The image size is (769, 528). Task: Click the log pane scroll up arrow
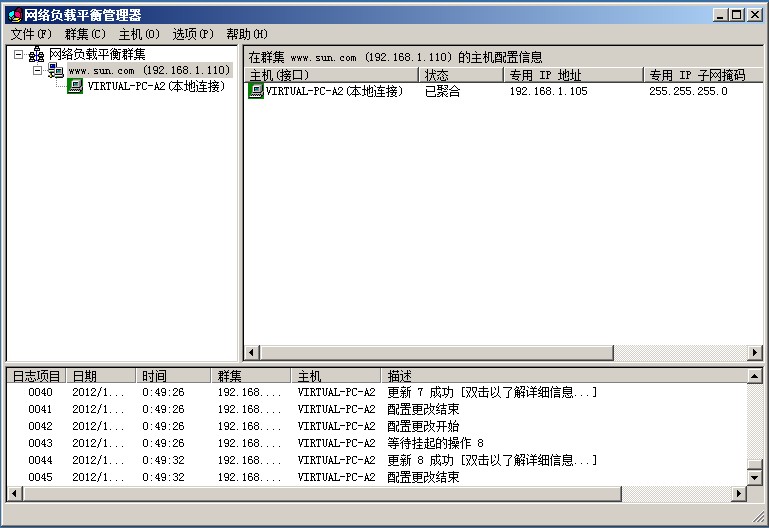(x=754, y=377)
